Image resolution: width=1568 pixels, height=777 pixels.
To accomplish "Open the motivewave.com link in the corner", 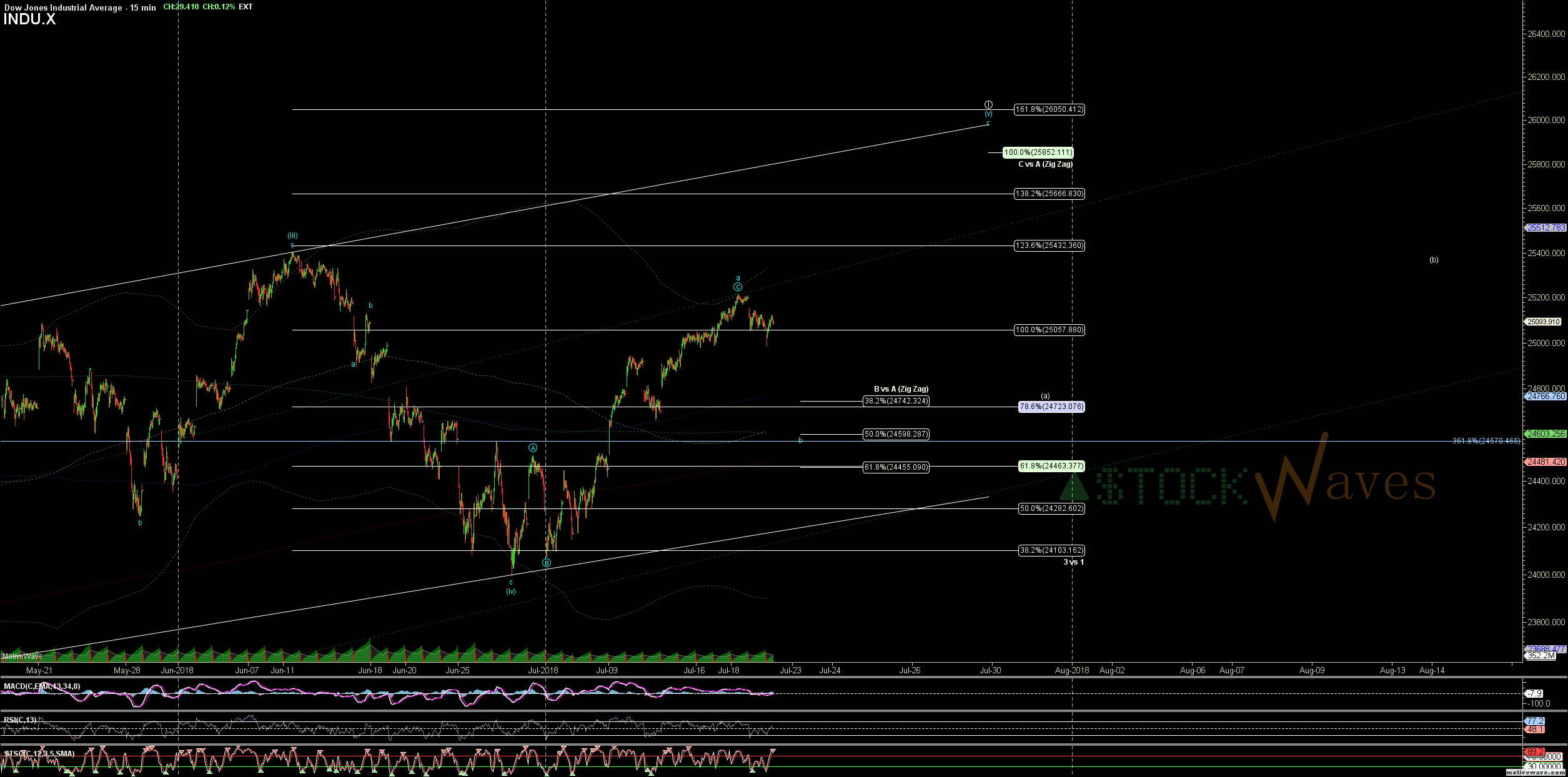I will (1534, 773).
